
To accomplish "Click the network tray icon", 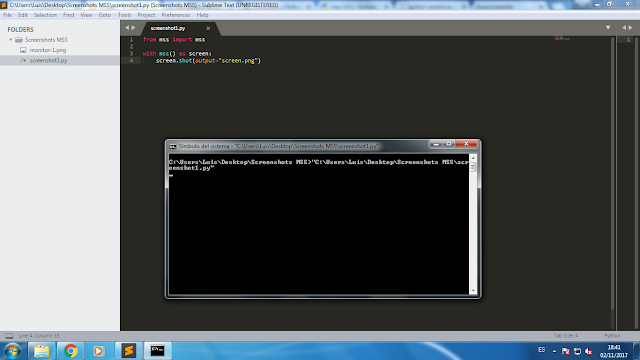I will (577, 351).
